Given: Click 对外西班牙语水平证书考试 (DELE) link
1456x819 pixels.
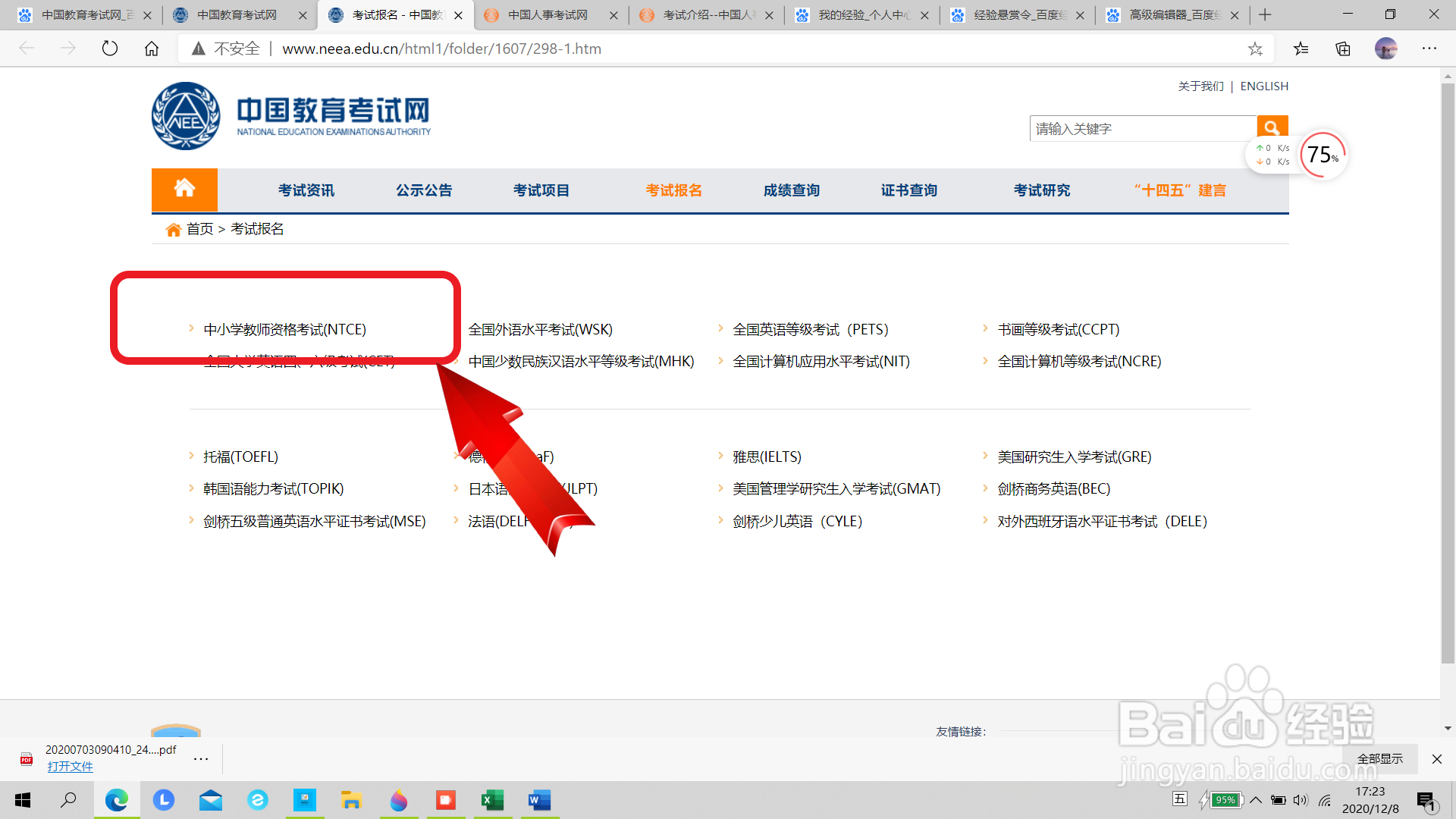Looking at the screenshot, I should (x=1103, y=521).
